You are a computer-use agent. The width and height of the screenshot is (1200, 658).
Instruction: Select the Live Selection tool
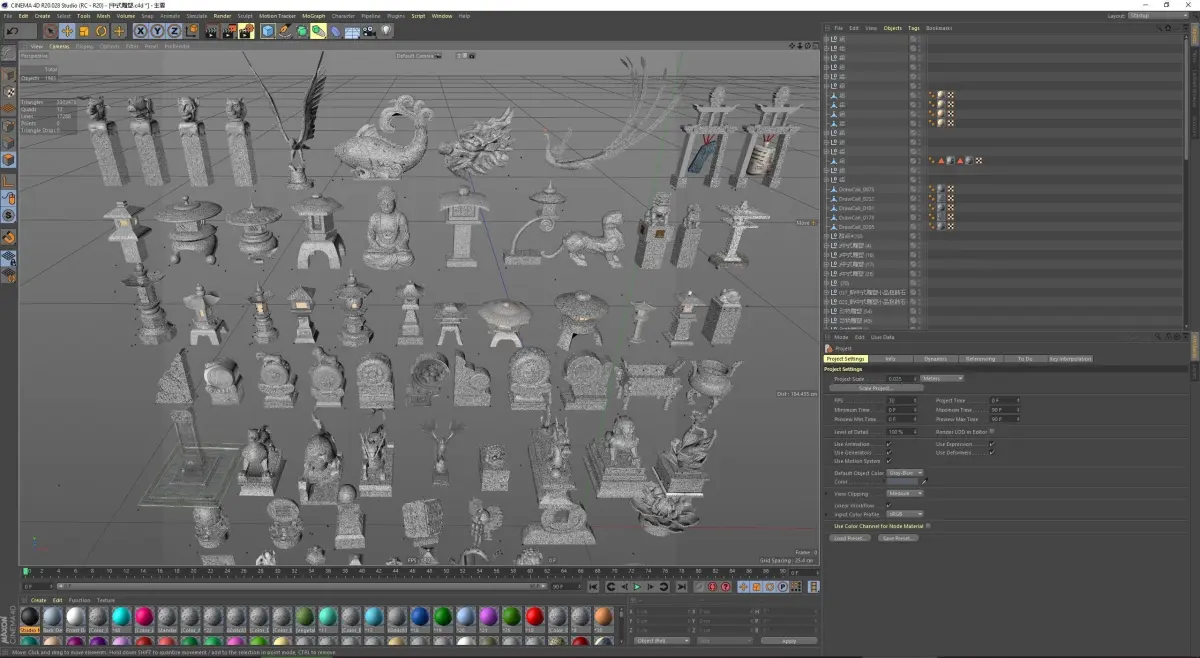click(x=49, y=31)
